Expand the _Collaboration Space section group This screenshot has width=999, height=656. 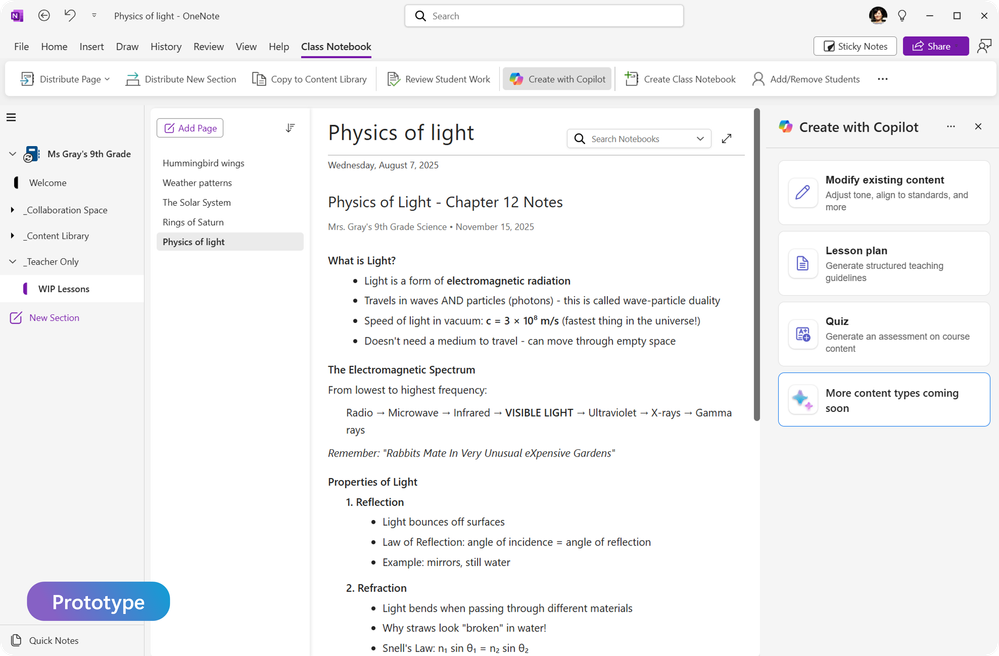(13, 210)
